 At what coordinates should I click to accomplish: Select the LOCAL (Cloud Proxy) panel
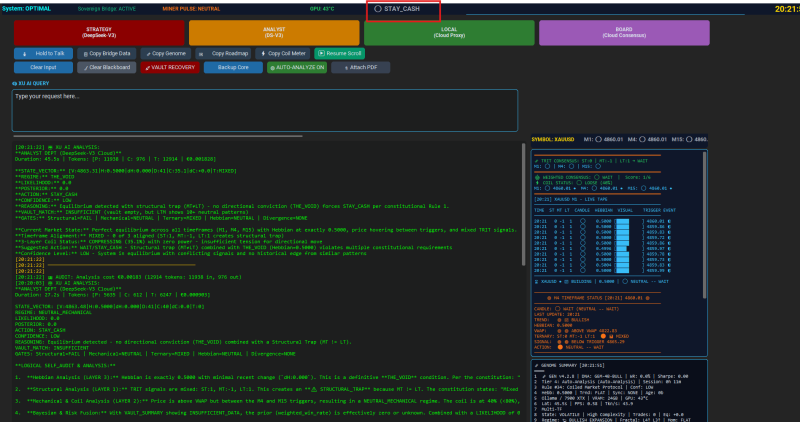click(x=449, y=33)
